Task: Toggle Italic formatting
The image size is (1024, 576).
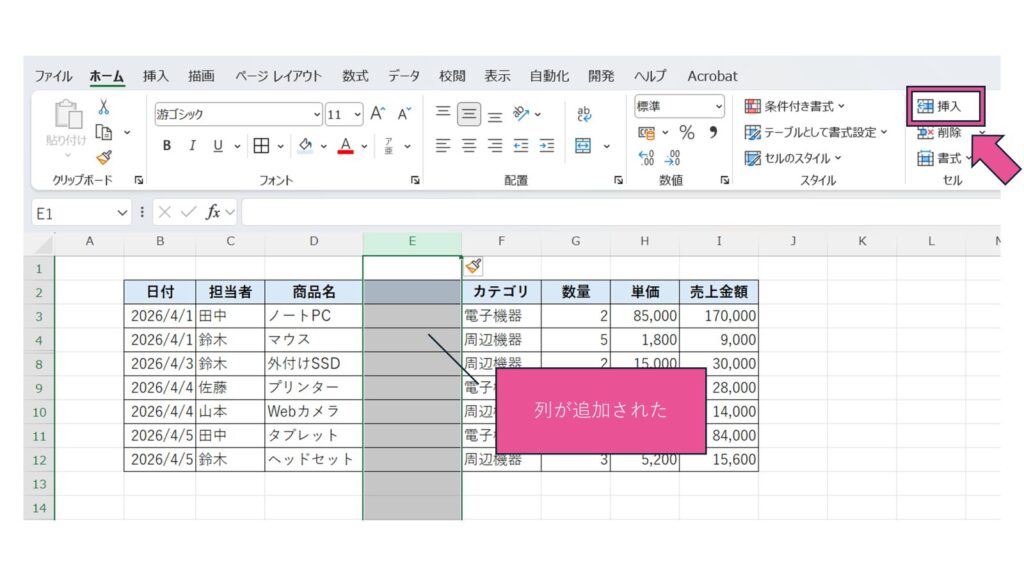Action: point(192,146)
